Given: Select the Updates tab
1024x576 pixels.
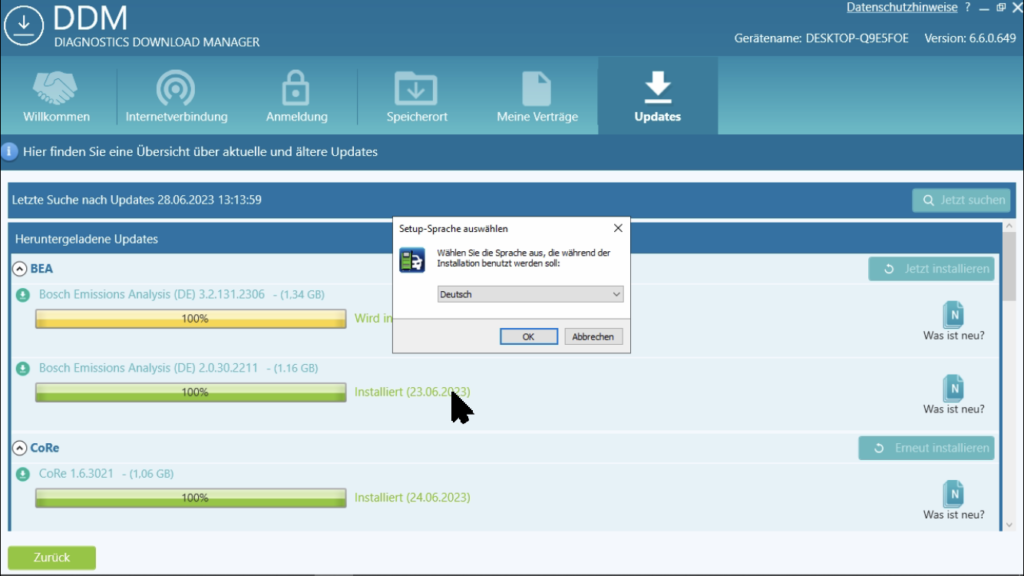Looking at the screenshot, I should pos(658,96).
